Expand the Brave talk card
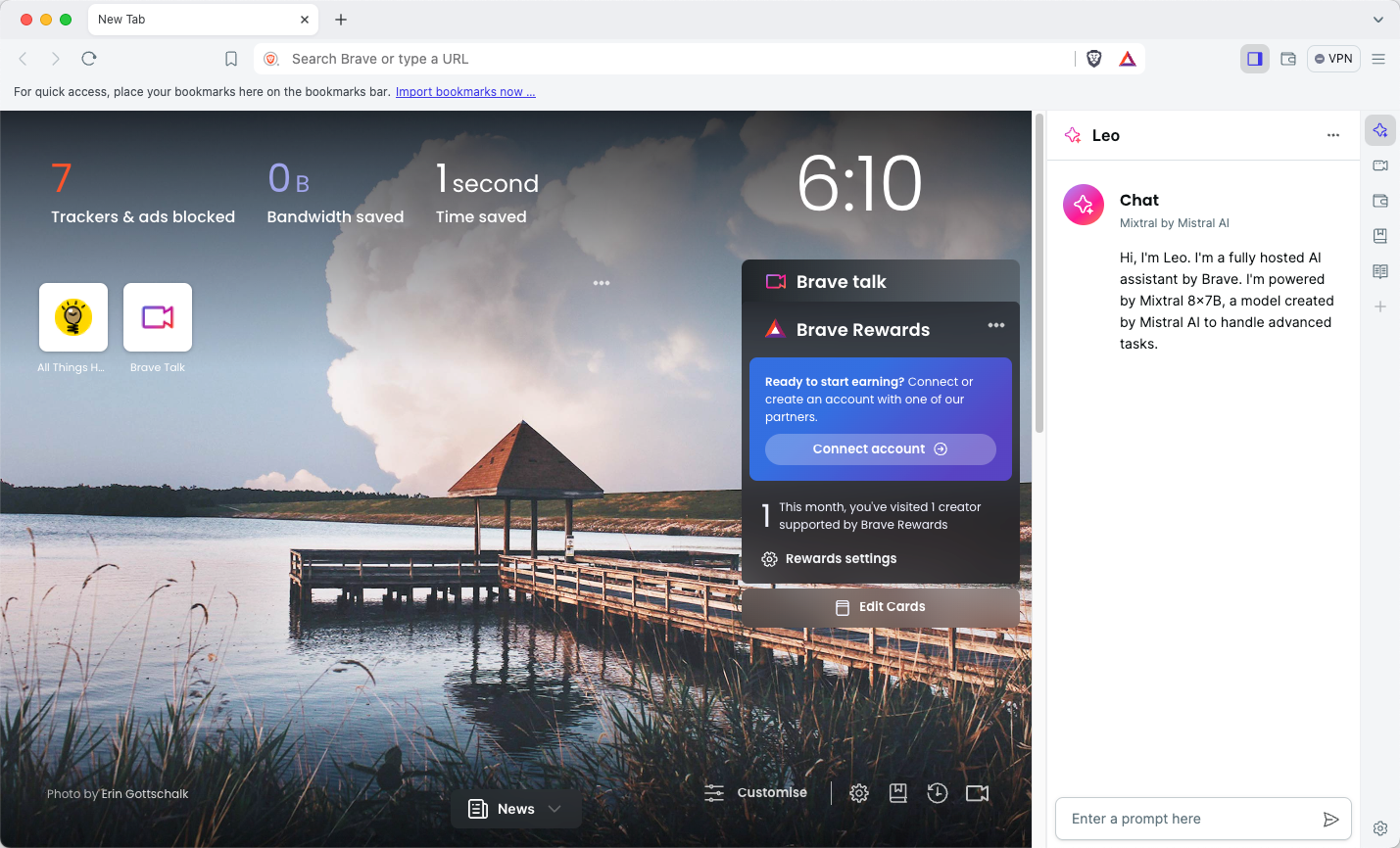Image resolution: width=1400 pixels, height=848 pixels. tap(881, 282)
